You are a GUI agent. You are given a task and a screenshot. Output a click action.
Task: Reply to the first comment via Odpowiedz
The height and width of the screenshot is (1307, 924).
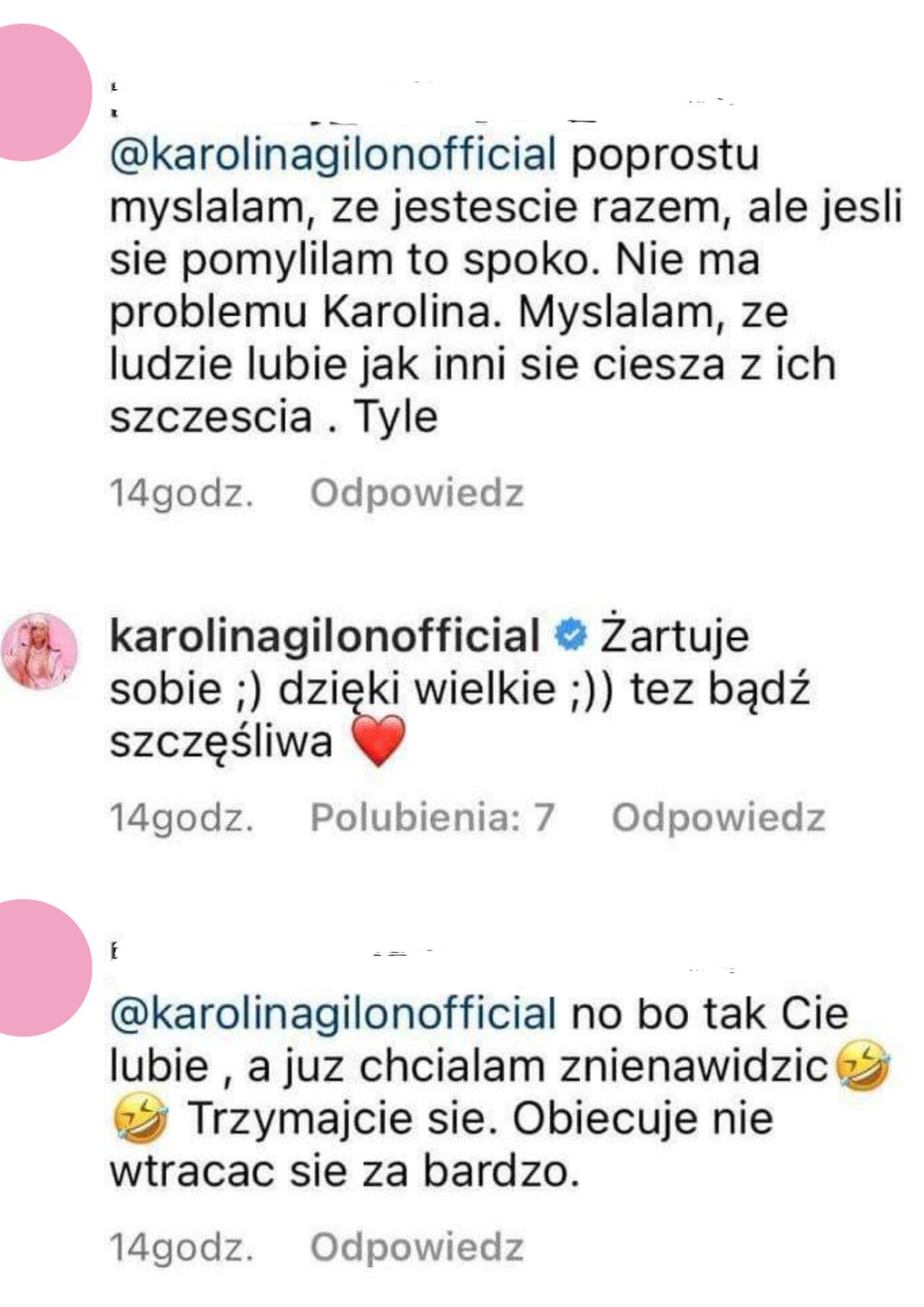[417, 494]
